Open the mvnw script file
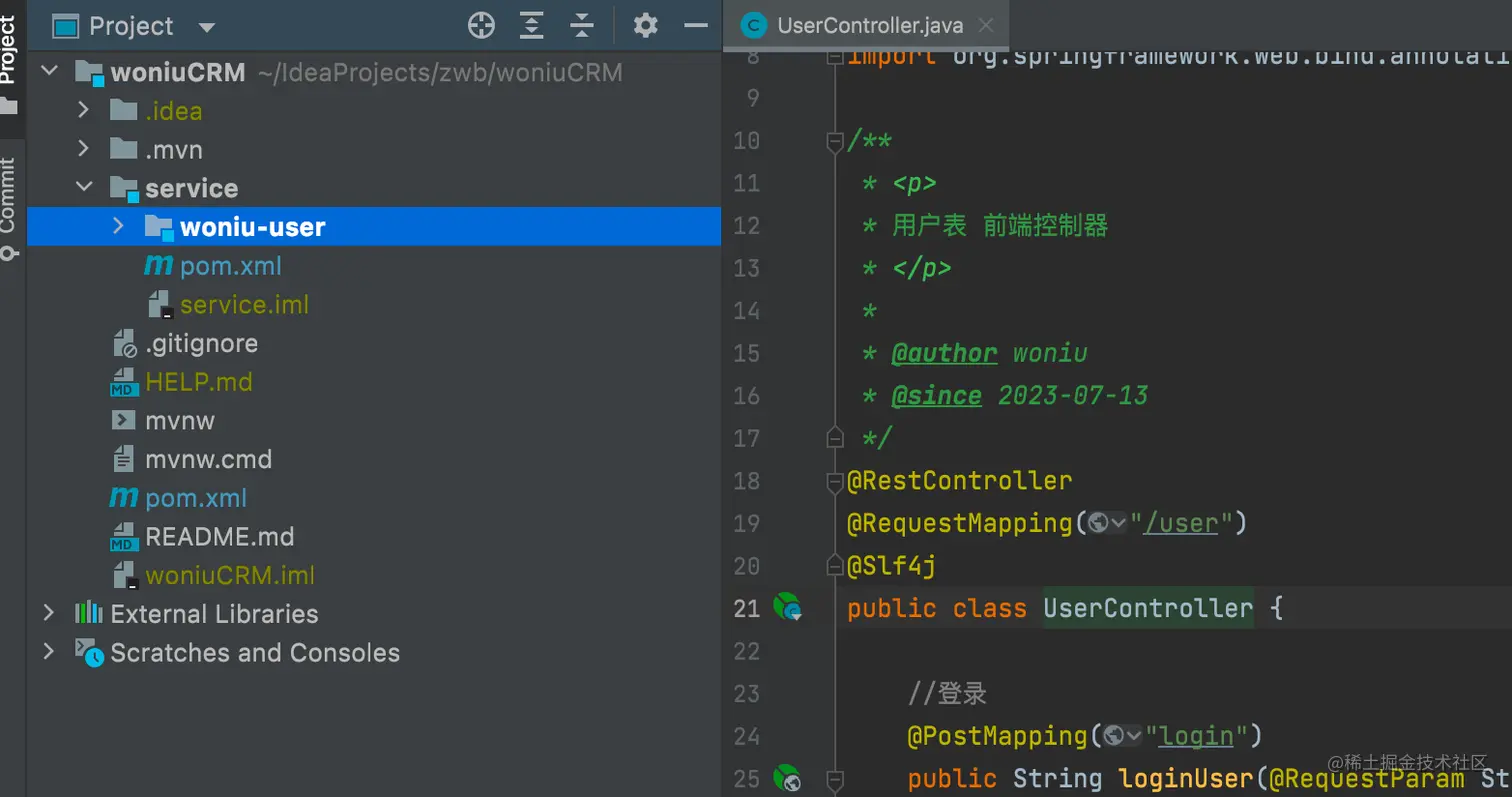Image resolution: width=1512 pixels, height=797 pixels. coord(180,421)
